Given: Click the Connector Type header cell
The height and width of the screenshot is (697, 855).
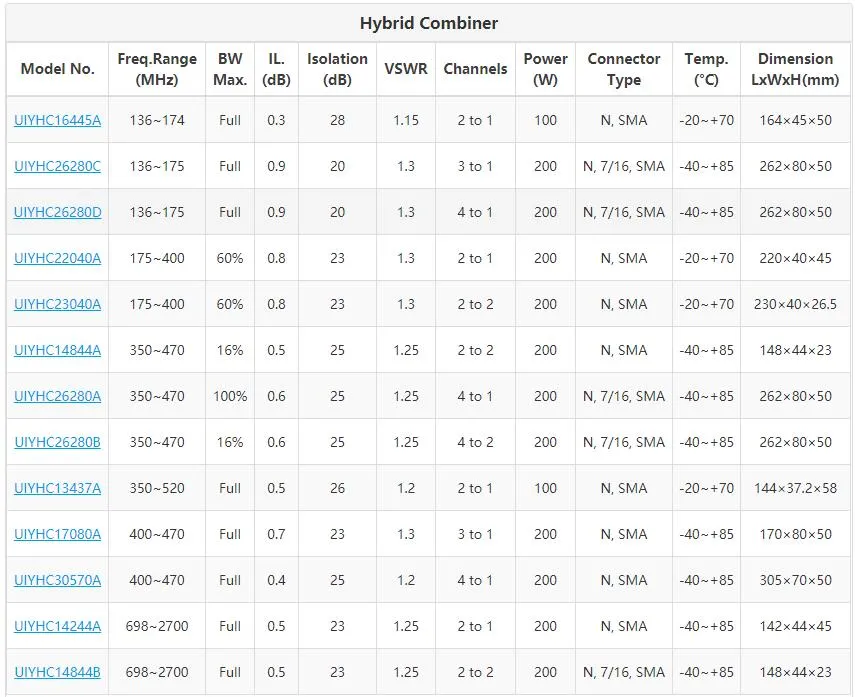Looking at the screenshot, I should 623,69.
